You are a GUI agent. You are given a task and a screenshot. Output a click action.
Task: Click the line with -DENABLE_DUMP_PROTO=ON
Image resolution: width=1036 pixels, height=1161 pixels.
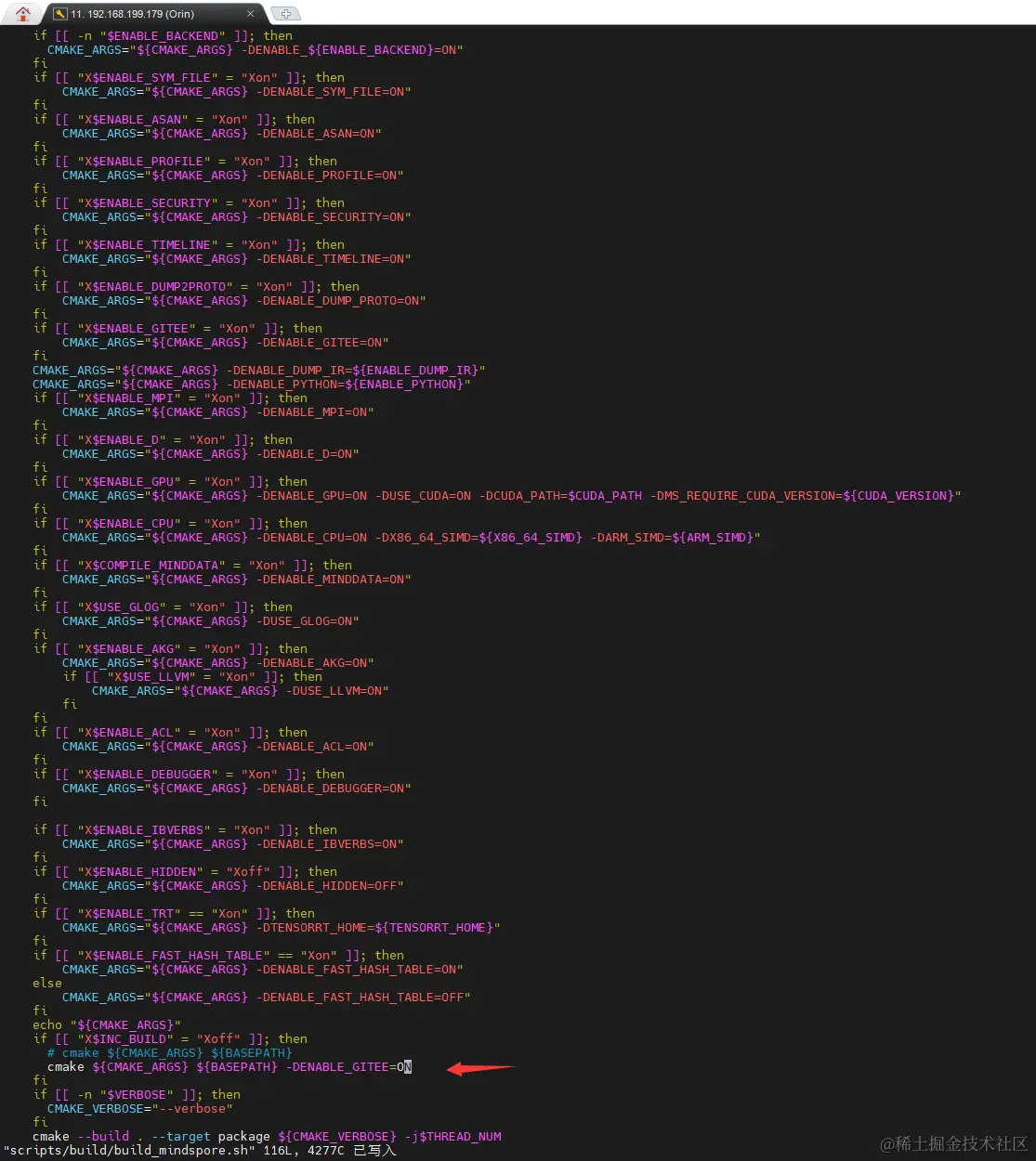pyautogui.click(x=243, y=301)
